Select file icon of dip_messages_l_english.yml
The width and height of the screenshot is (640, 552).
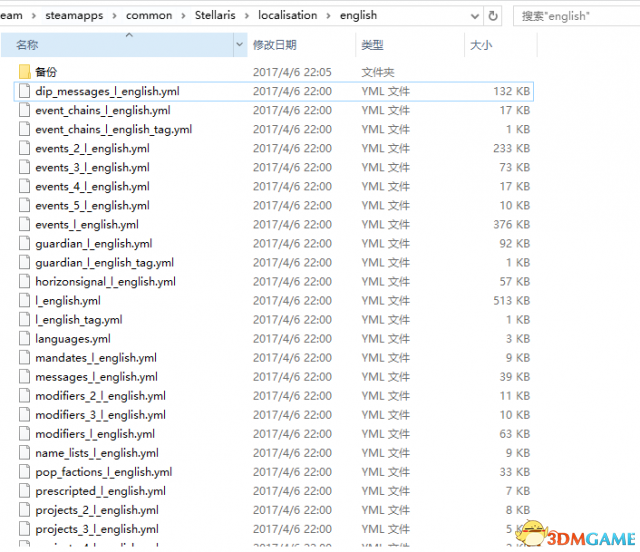click(24, 91)
